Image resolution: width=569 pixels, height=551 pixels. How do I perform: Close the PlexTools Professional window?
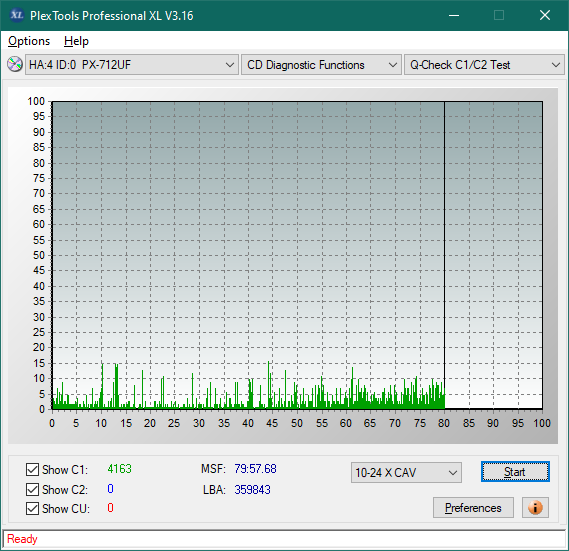click(x=545, y=15)
